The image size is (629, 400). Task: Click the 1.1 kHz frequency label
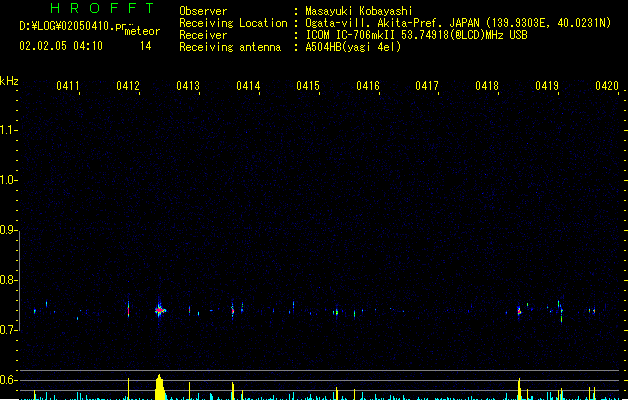8,130
